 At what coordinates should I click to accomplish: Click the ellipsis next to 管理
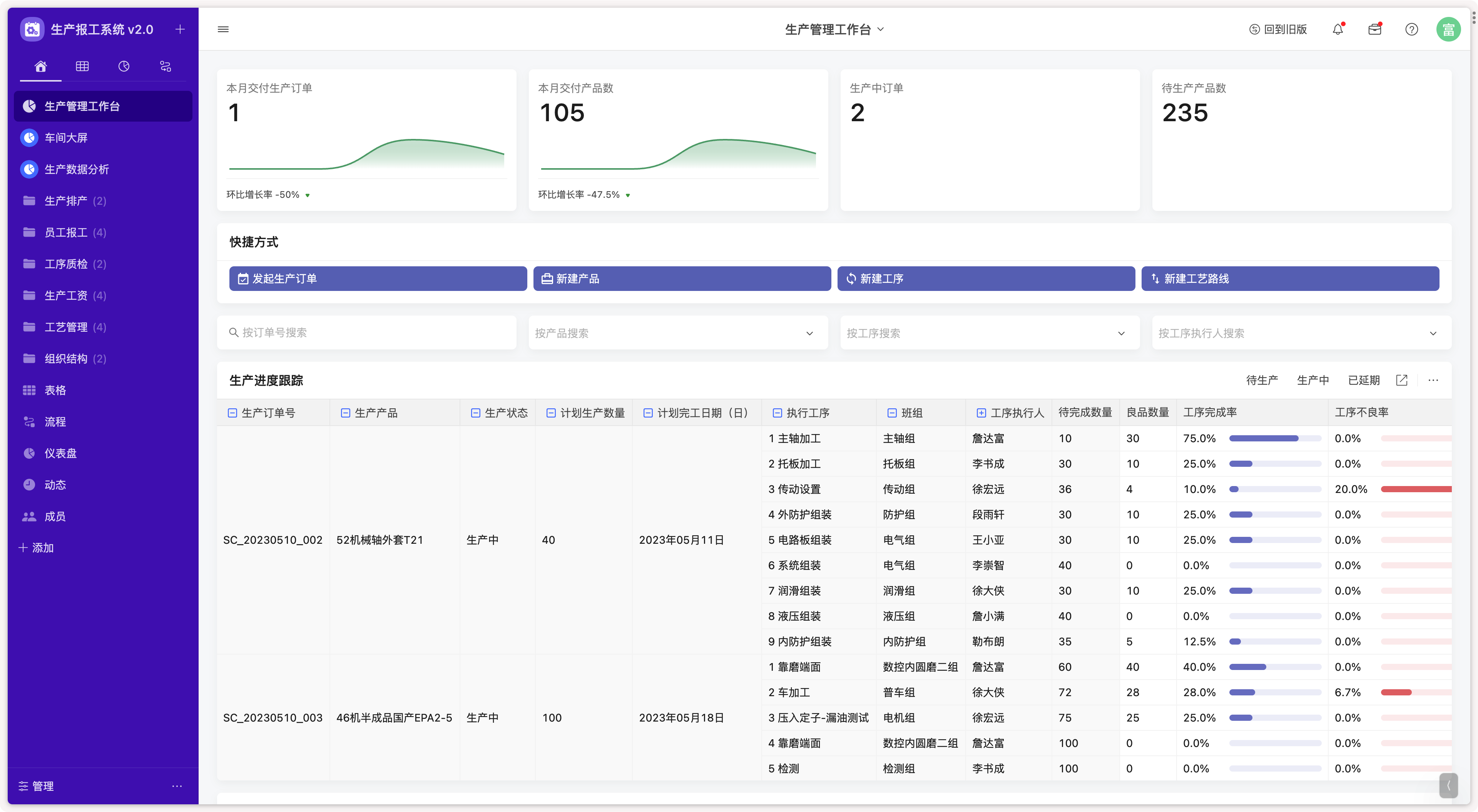click(177, 786)
